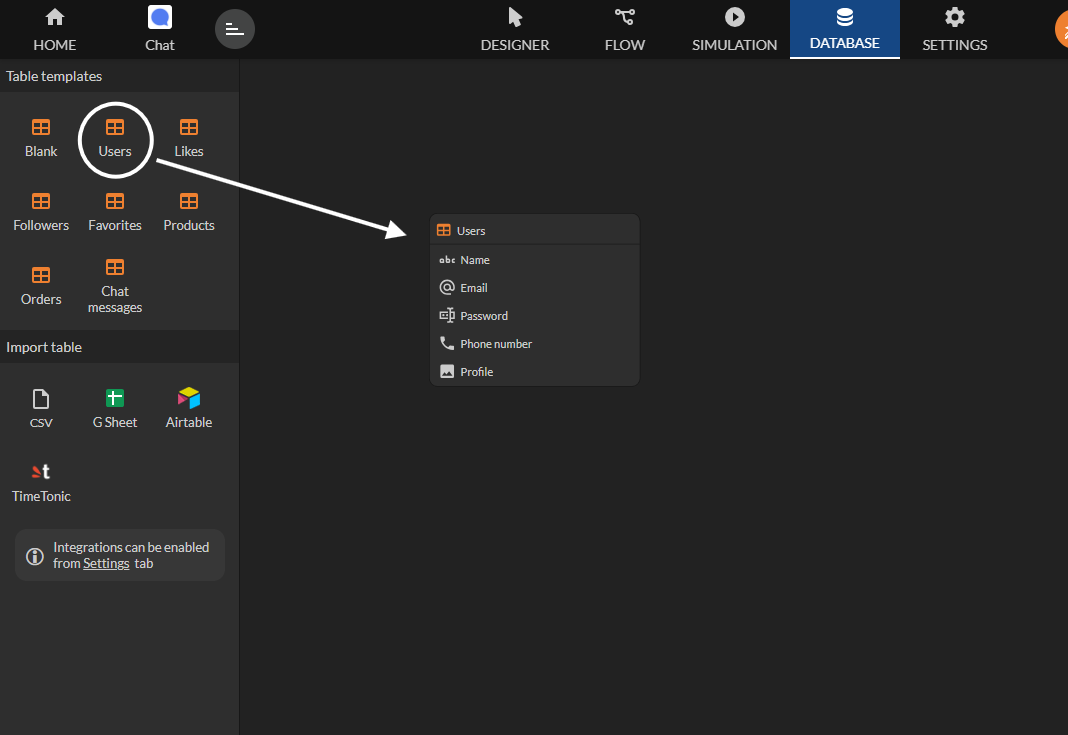
Task: Click the @ icon beside Email
Action: (447, 287)
